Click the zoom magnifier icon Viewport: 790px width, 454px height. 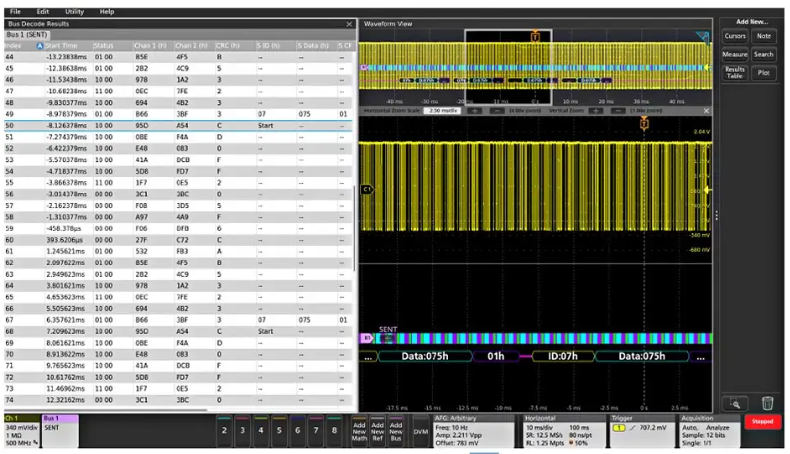[x=735, y=404]
